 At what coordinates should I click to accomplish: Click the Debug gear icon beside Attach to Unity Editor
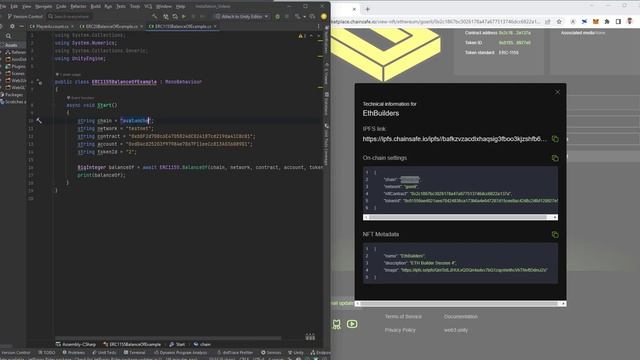point(278,16)
